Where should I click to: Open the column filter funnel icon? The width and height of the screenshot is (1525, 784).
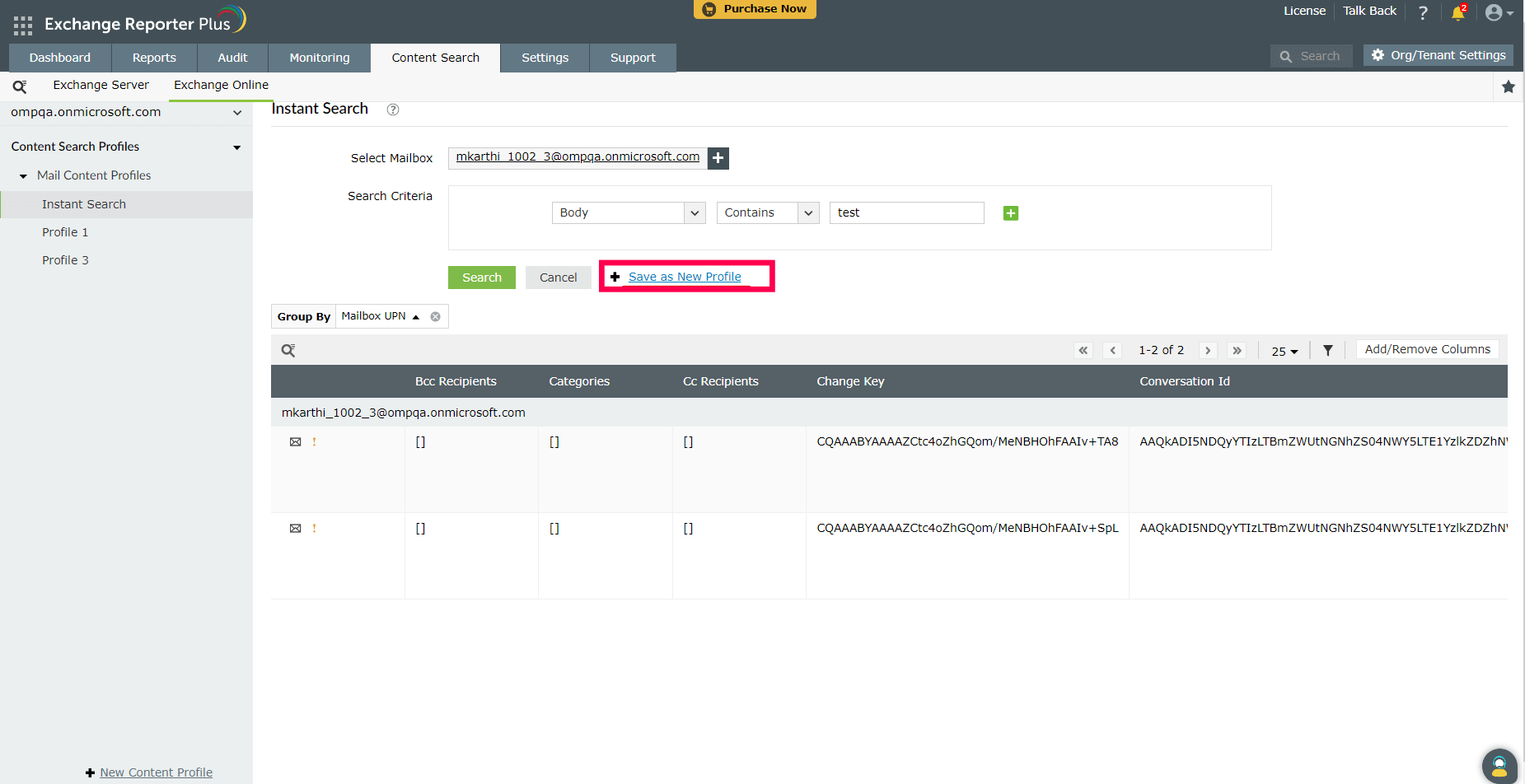(x=1327, y=349)
